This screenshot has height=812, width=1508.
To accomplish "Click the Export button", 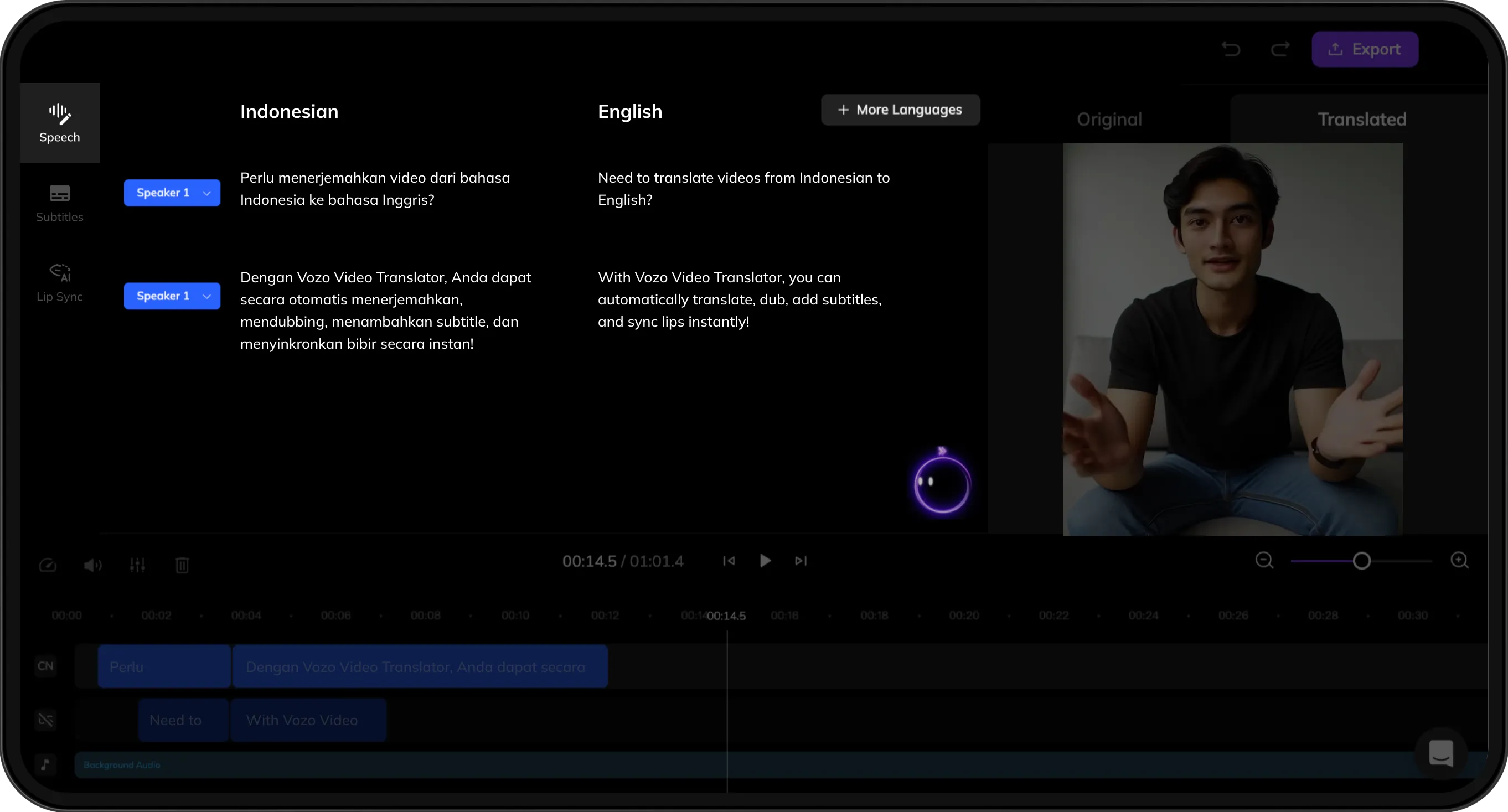I will (x=1365, y=49).
